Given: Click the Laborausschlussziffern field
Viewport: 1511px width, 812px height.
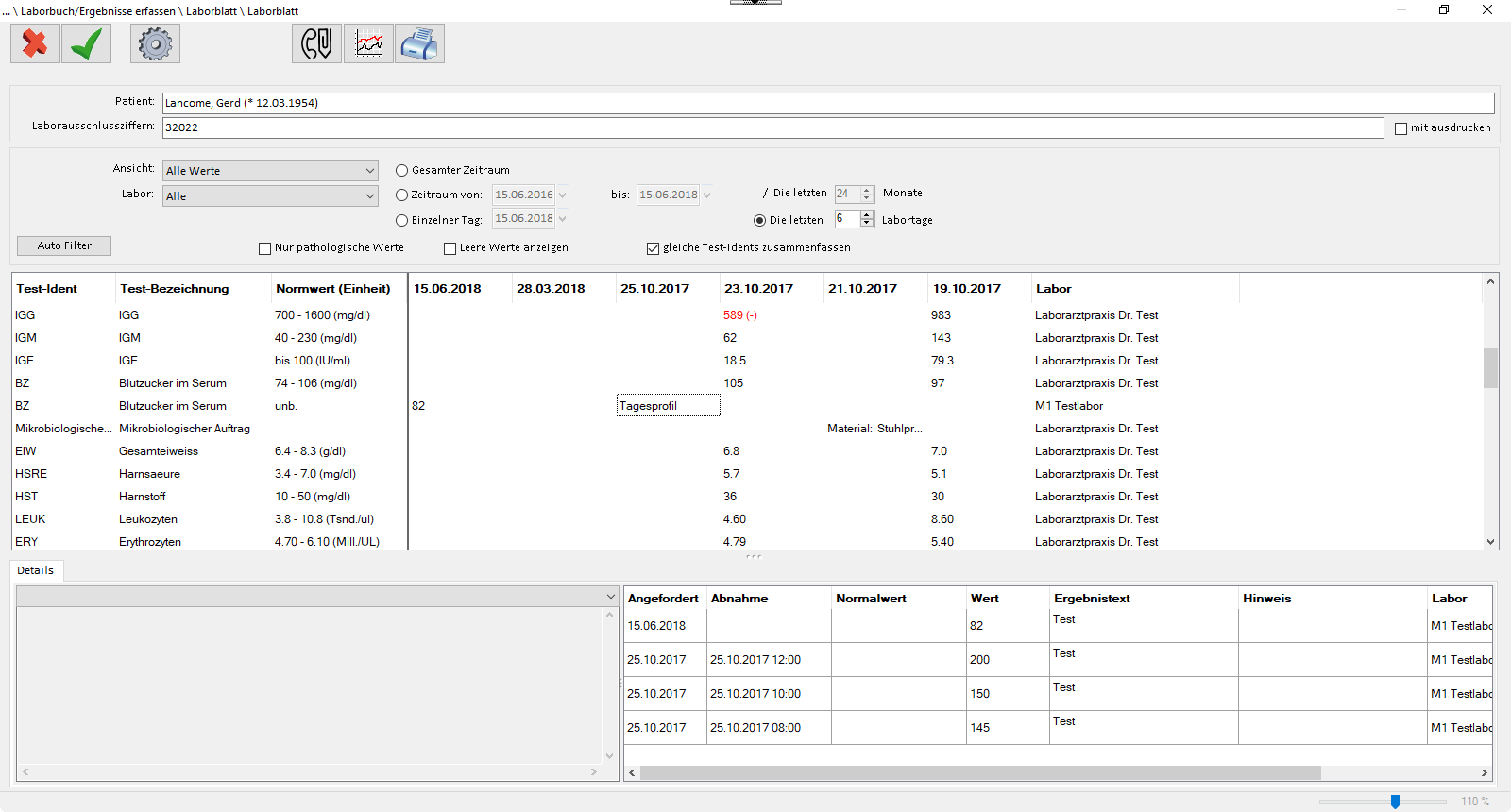Looking at the screenshot, I should tap(772, 127).
